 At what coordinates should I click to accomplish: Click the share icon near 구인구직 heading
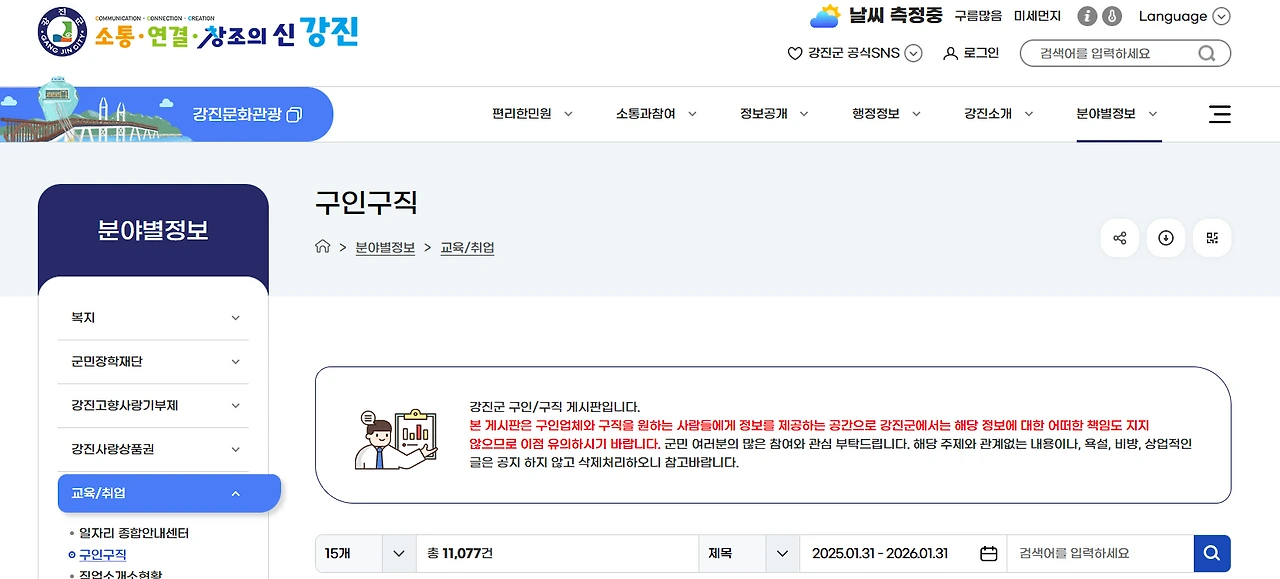(x=1119, y=238)
